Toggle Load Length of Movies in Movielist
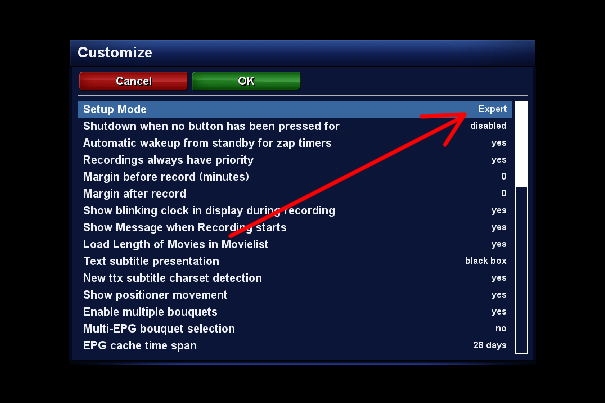 click(295, 244)
